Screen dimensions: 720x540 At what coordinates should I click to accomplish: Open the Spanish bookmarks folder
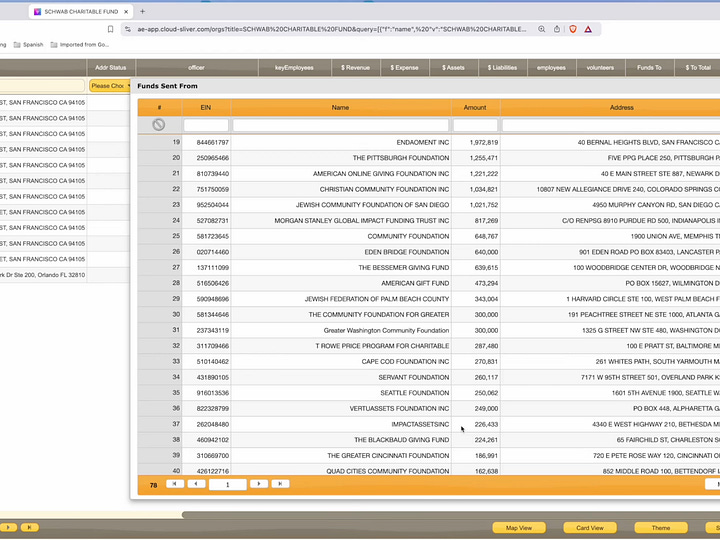point(28,45)
